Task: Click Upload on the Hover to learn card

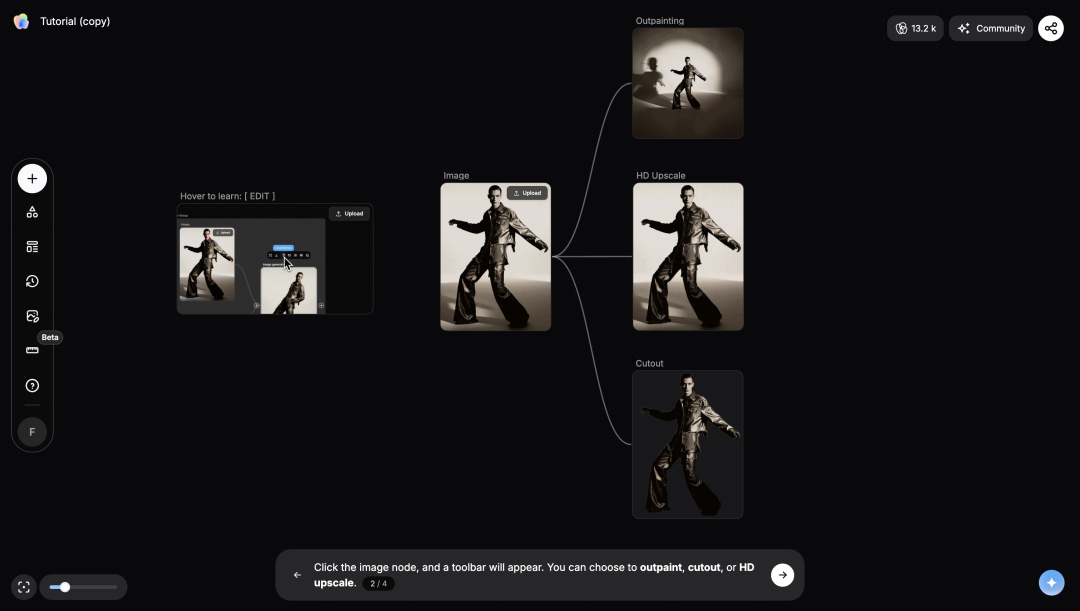Action: (x=349, y=213)
